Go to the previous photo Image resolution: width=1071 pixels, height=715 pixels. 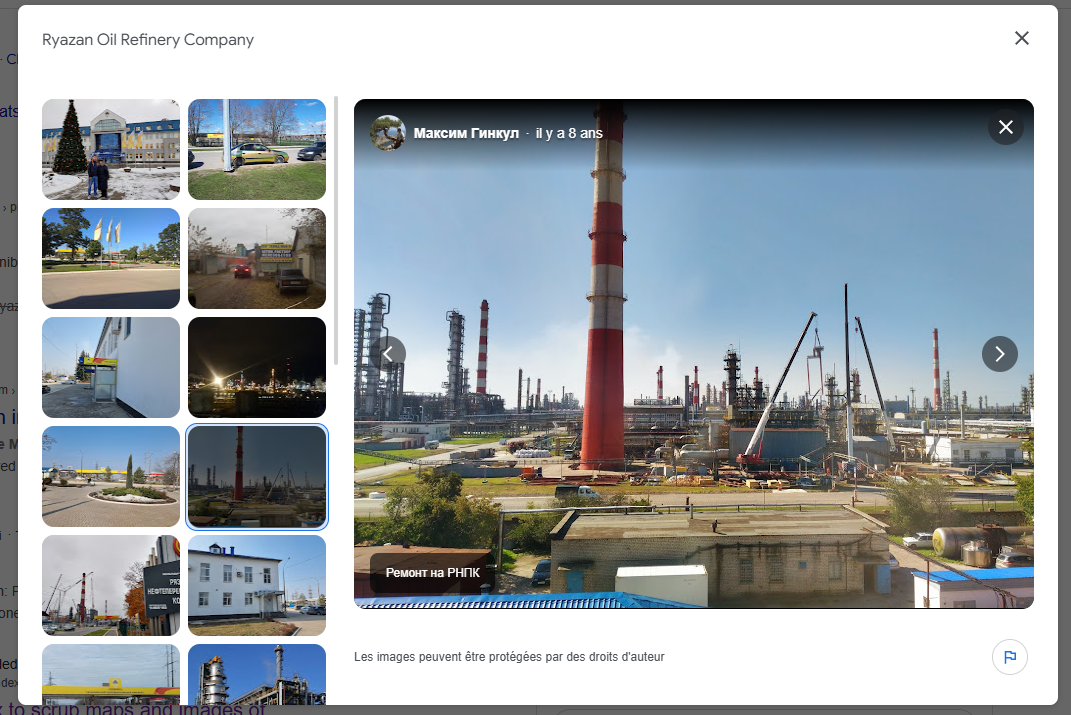pos(388,354)
